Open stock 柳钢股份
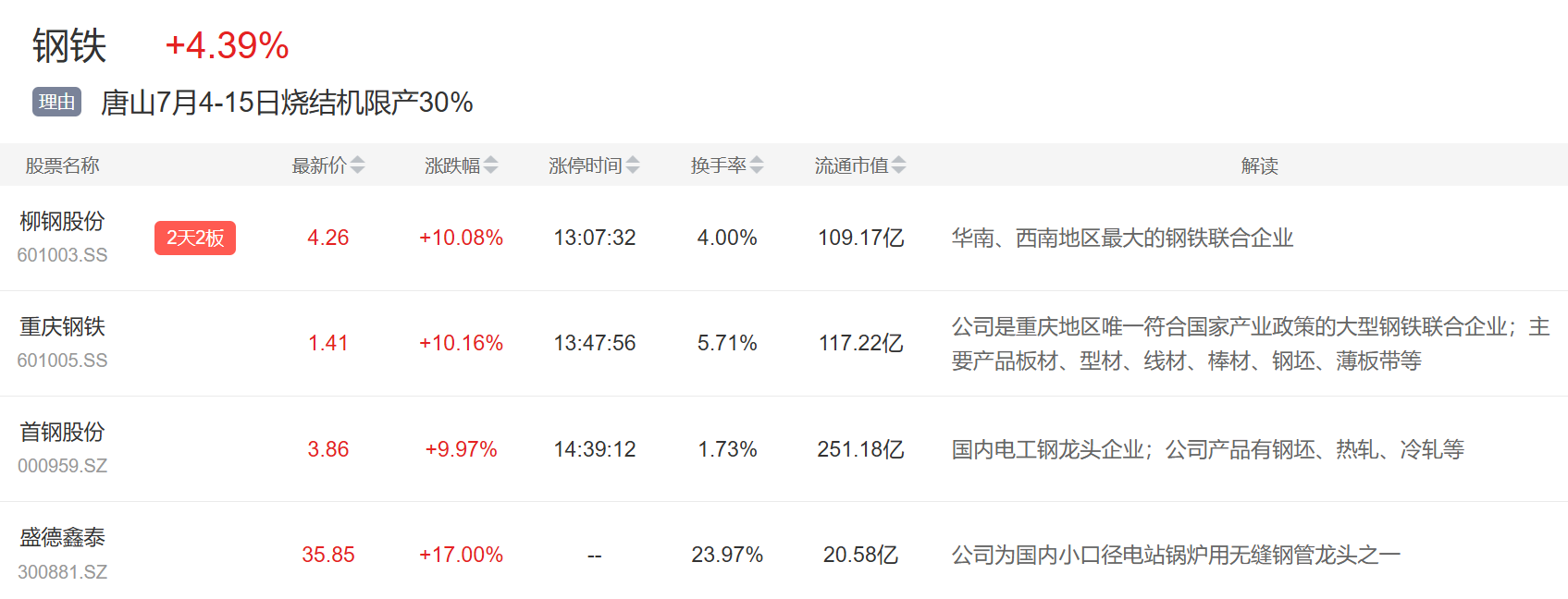Viewport: 1568px width, 599px height. click(62, 222)
